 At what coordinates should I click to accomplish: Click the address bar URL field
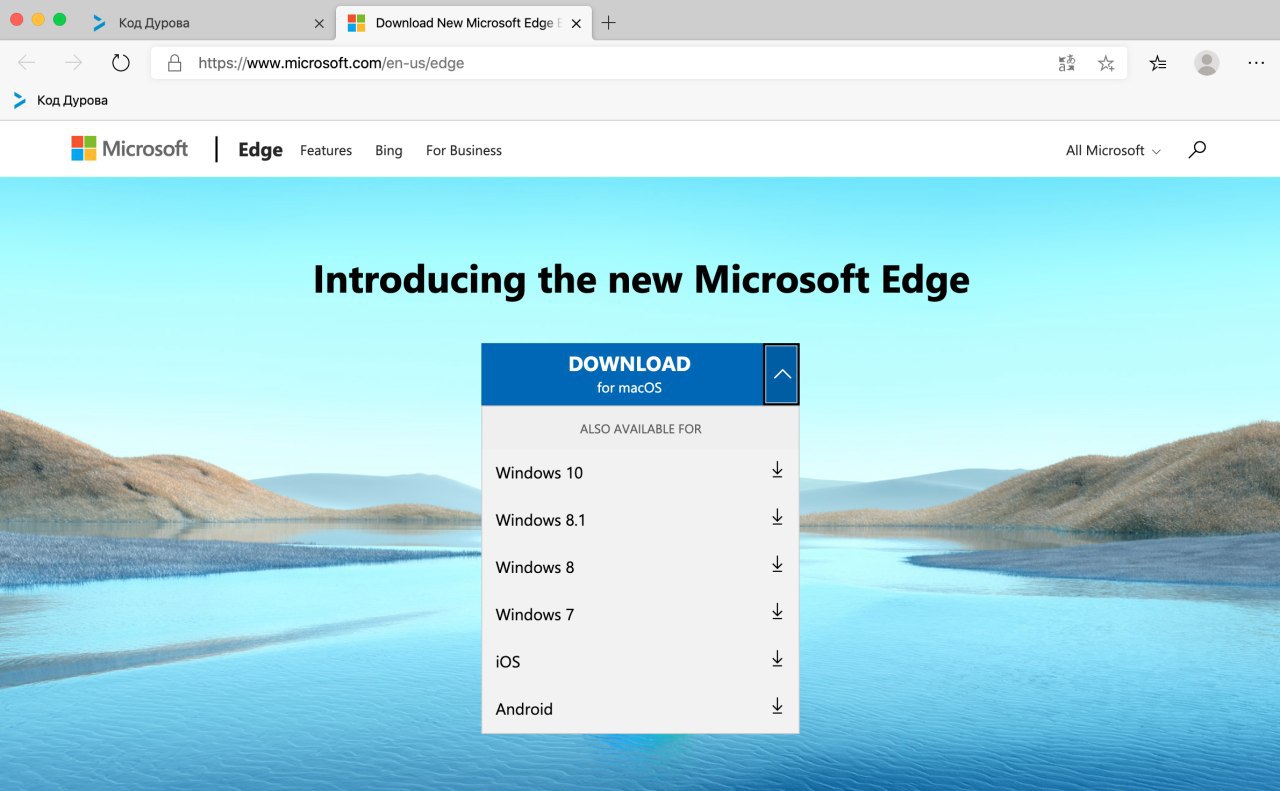(x=600, y=63)
